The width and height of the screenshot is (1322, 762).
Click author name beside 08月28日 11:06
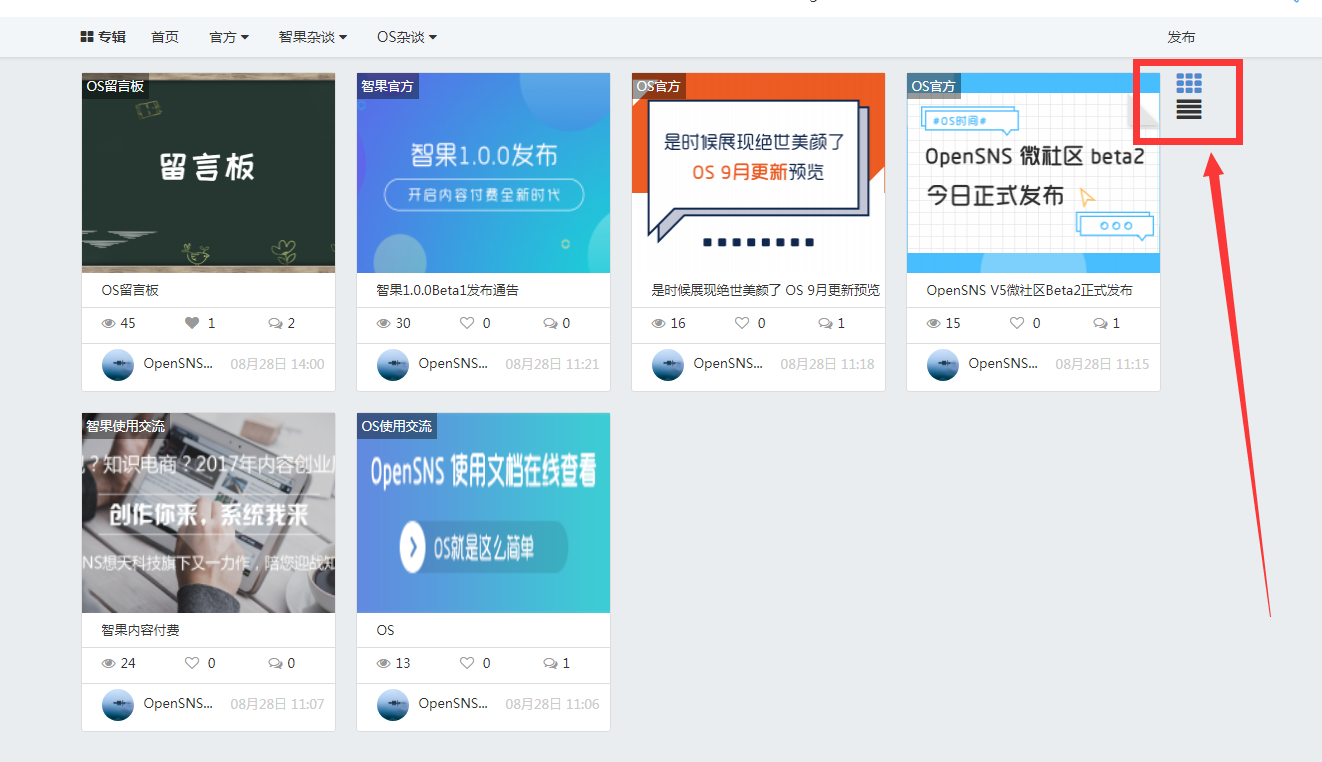point(453,704)
